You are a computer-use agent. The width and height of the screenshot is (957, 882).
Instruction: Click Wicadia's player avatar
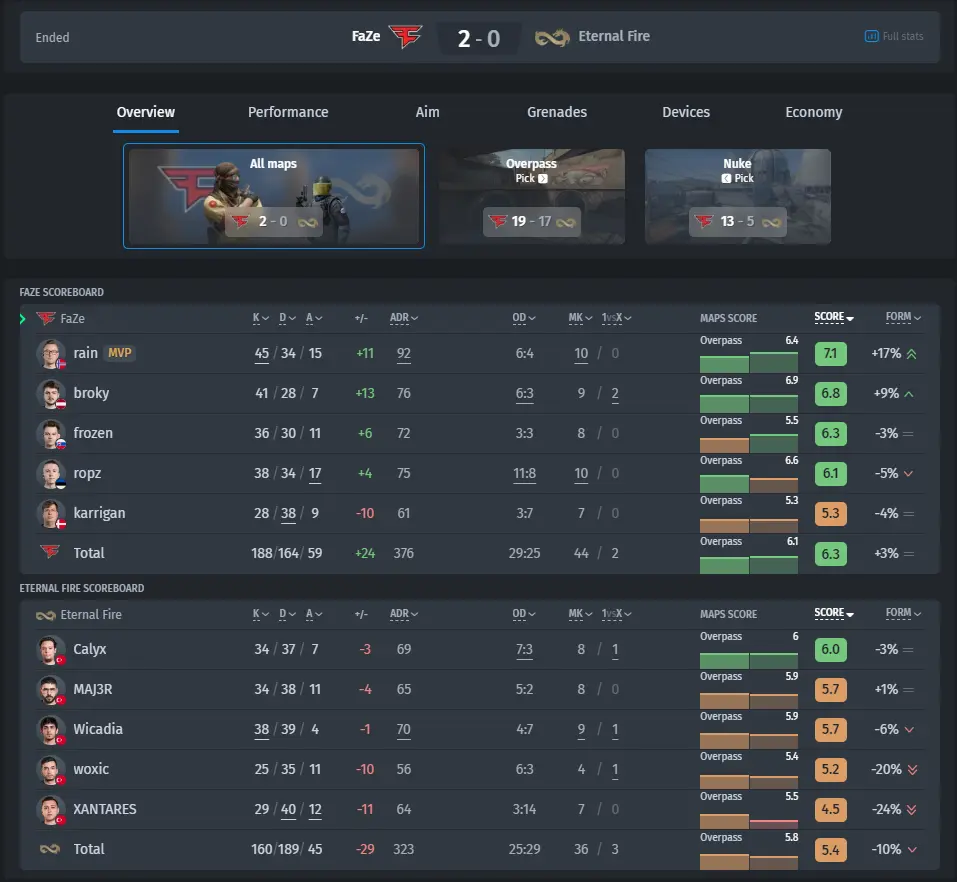click(x=51, y=729)
